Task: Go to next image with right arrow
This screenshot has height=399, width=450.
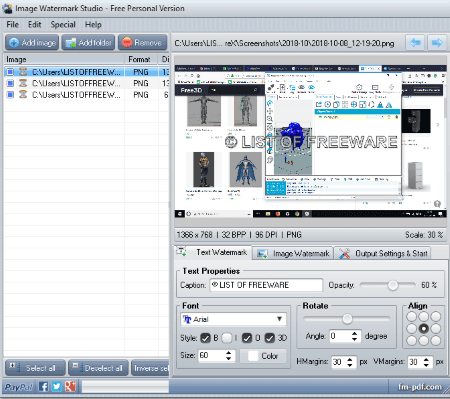Action: tap(437, 42)
